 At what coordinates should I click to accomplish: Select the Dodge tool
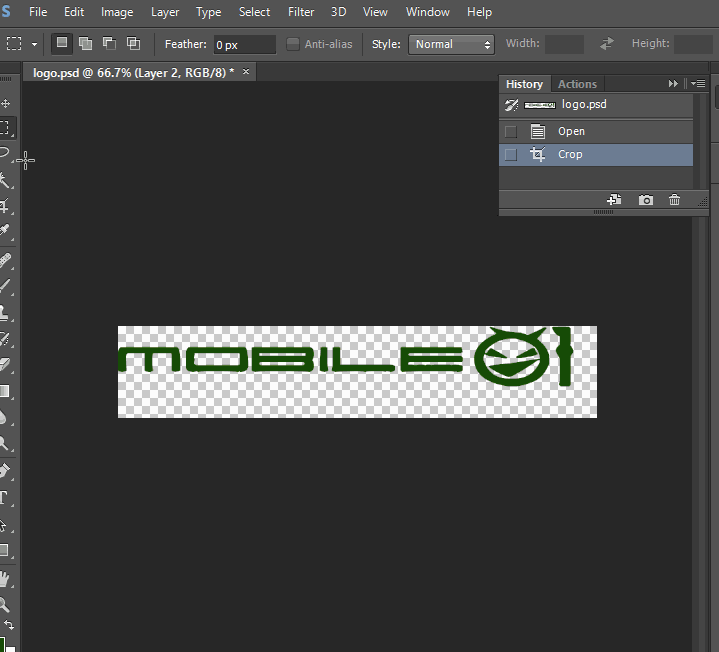(x=5, y=443)
